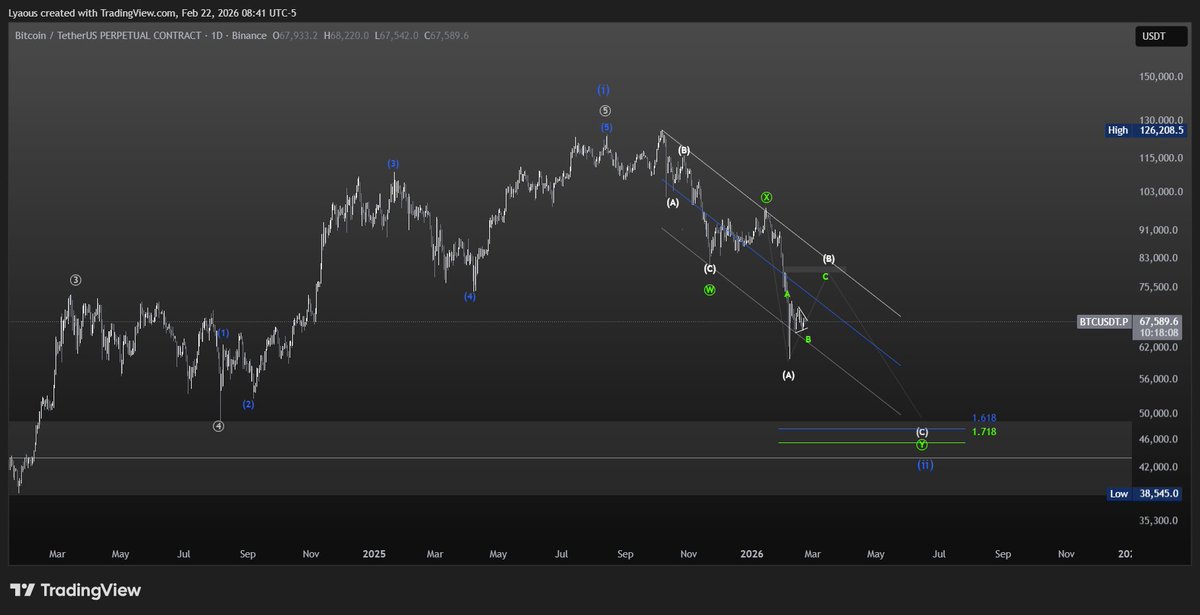Click the open value O67,933.2
The width and height of the screenshot is (1200, 615).
pyautogui.click(x=295, y=35)
